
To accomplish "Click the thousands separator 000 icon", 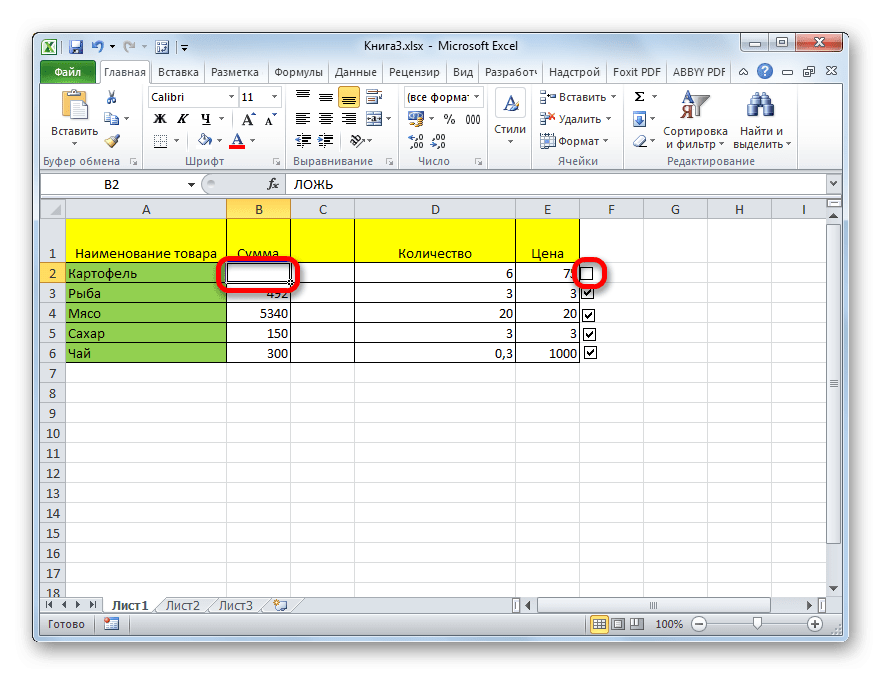I will coord(472,119).
